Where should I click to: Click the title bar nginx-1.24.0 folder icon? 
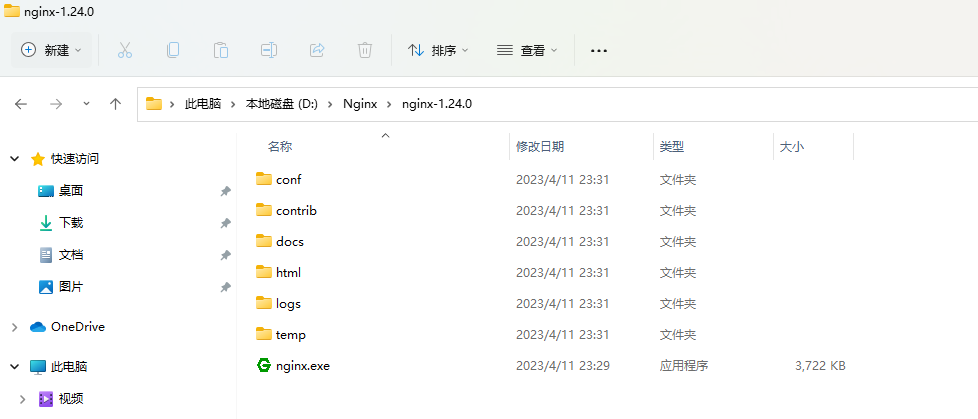point(12,11)
